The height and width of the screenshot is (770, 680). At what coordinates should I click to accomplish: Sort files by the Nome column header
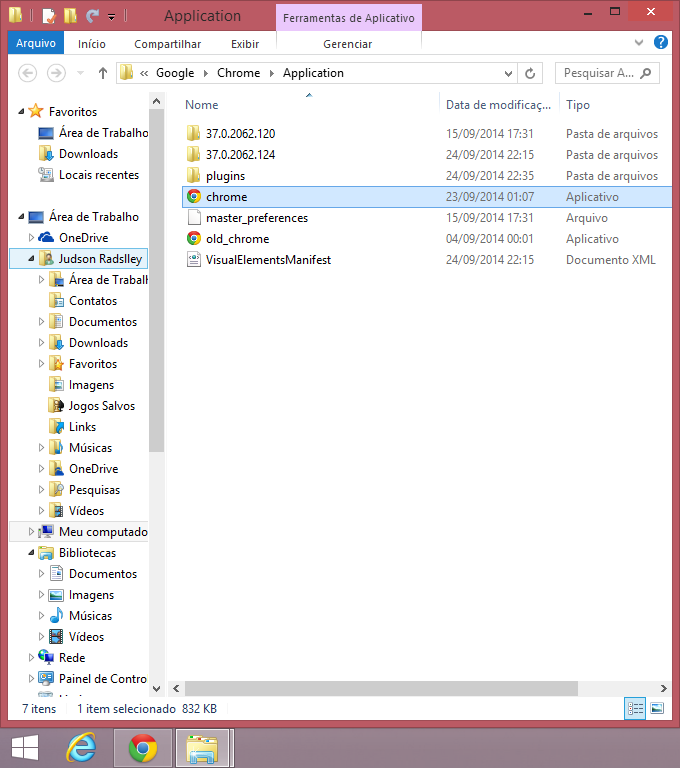coord(201,105)
